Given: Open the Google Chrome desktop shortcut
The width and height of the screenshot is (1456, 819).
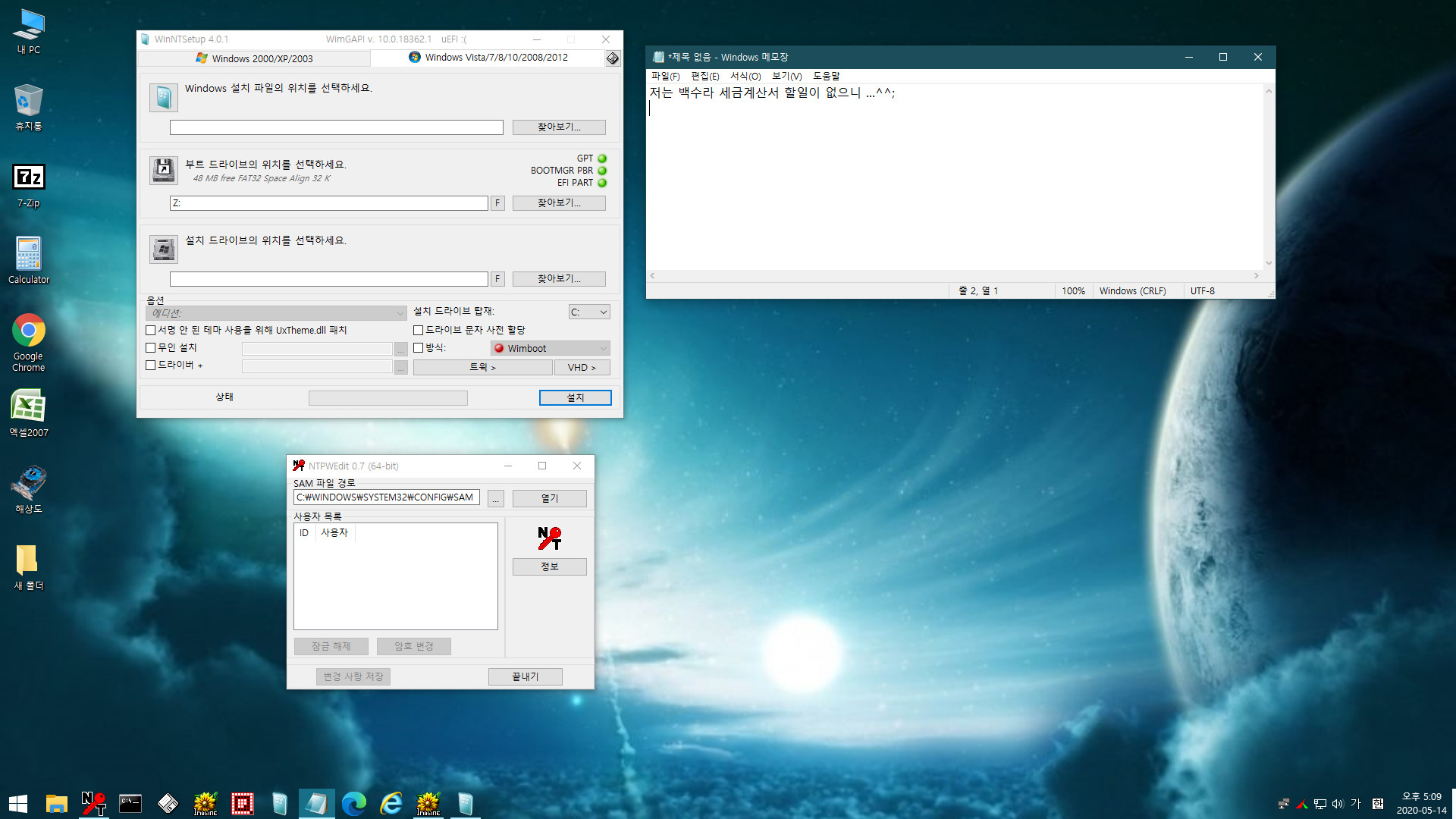Looking at the screenshot, I should (29, 343).
